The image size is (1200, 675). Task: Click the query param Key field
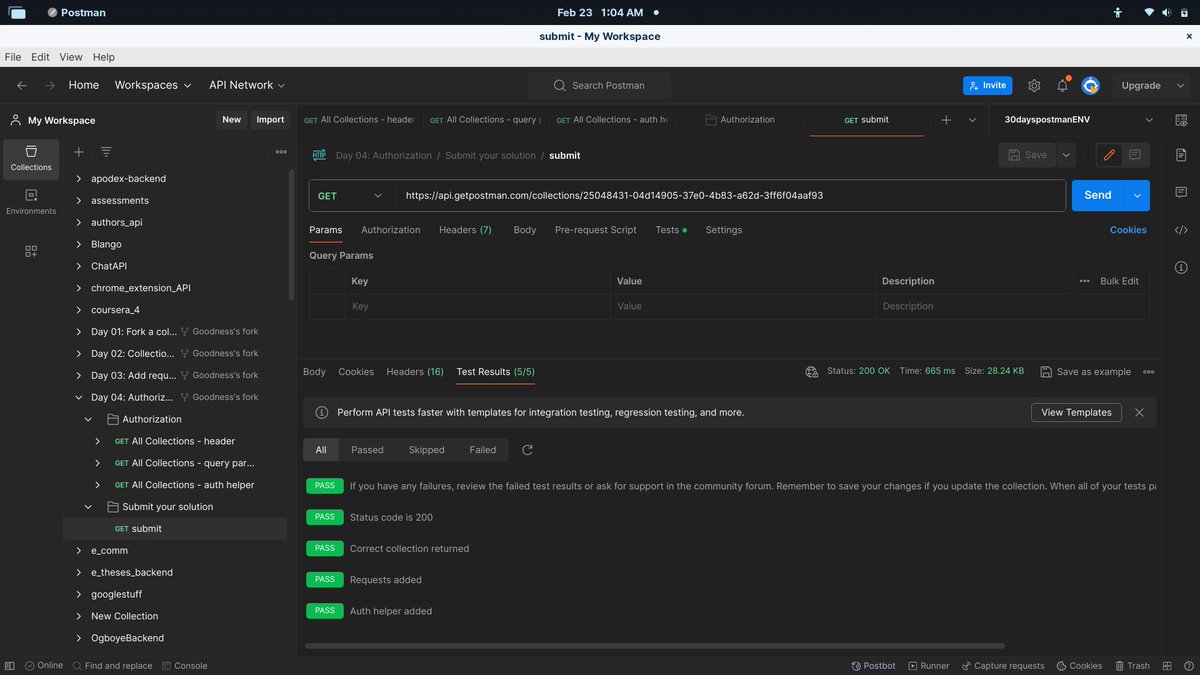point(477,306)
